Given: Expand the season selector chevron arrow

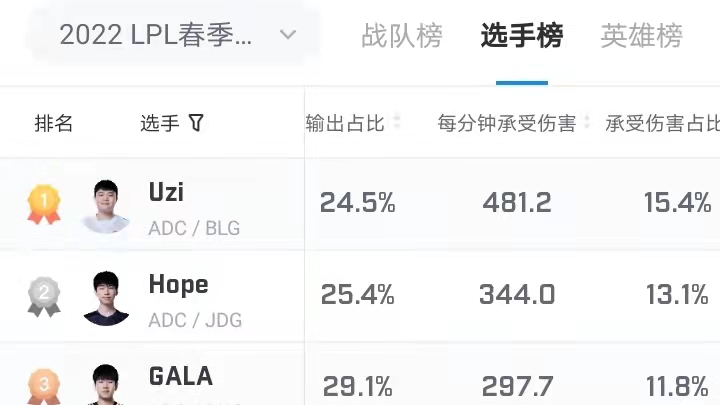Looking at the screenshot, I should tap(288, 34).
